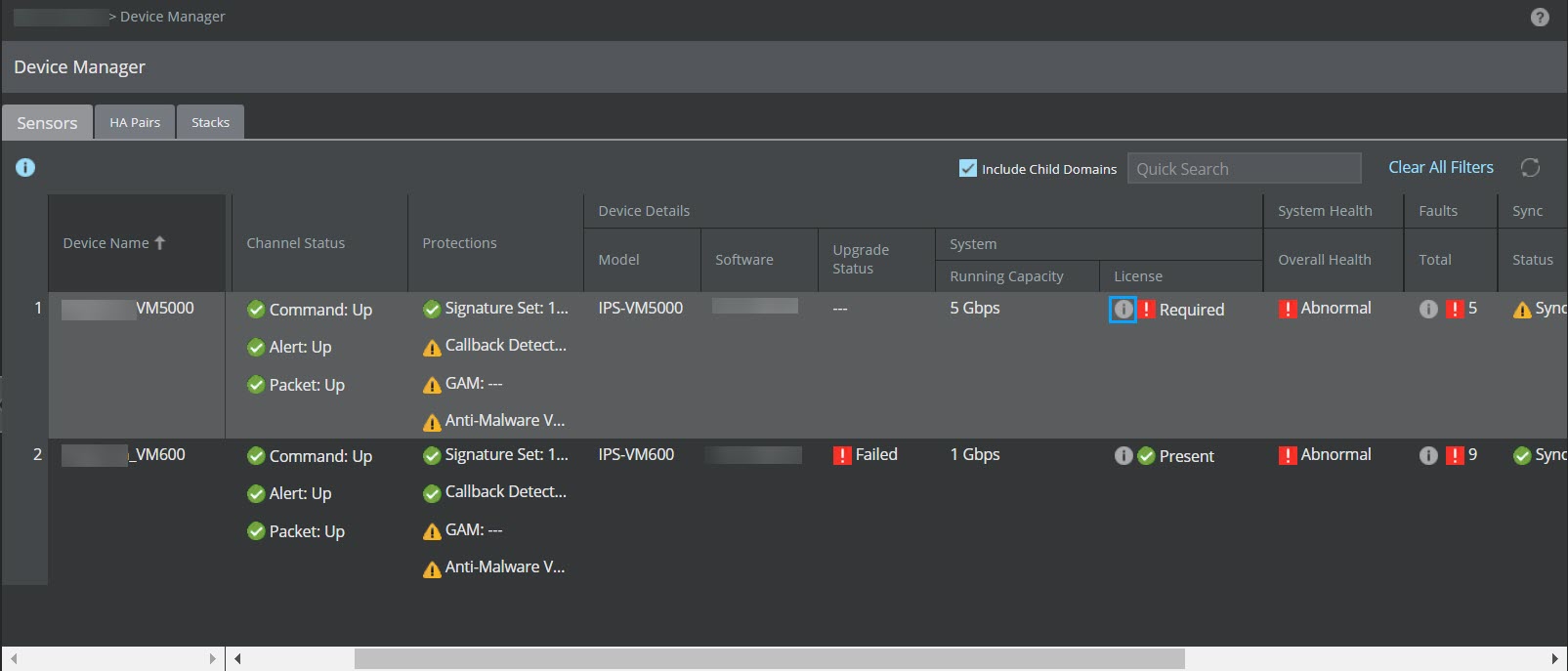This screenshot has width=1568, height=671.
Task: Click the Anti-Malware warning icon in the VM5000 row
Action: pos(432,423)
